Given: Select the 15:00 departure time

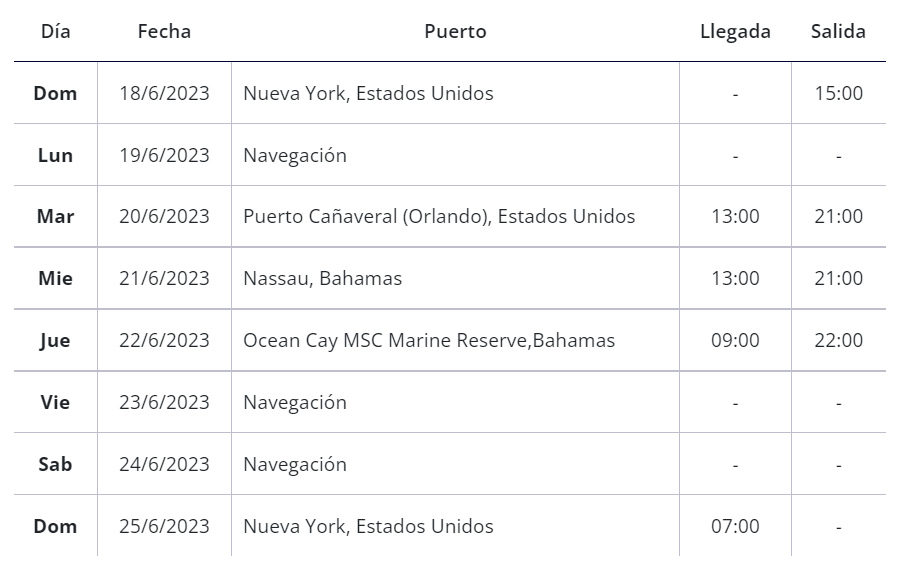Looking at the screenshot, I should click(838, 93).
